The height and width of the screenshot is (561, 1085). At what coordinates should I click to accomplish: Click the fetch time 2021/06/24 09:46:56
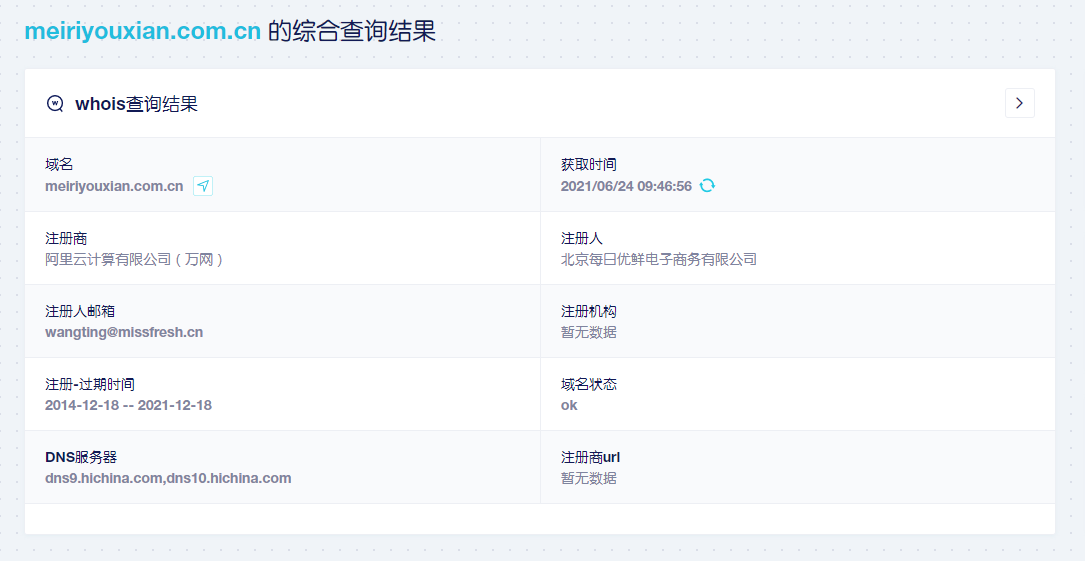(626, 186)
